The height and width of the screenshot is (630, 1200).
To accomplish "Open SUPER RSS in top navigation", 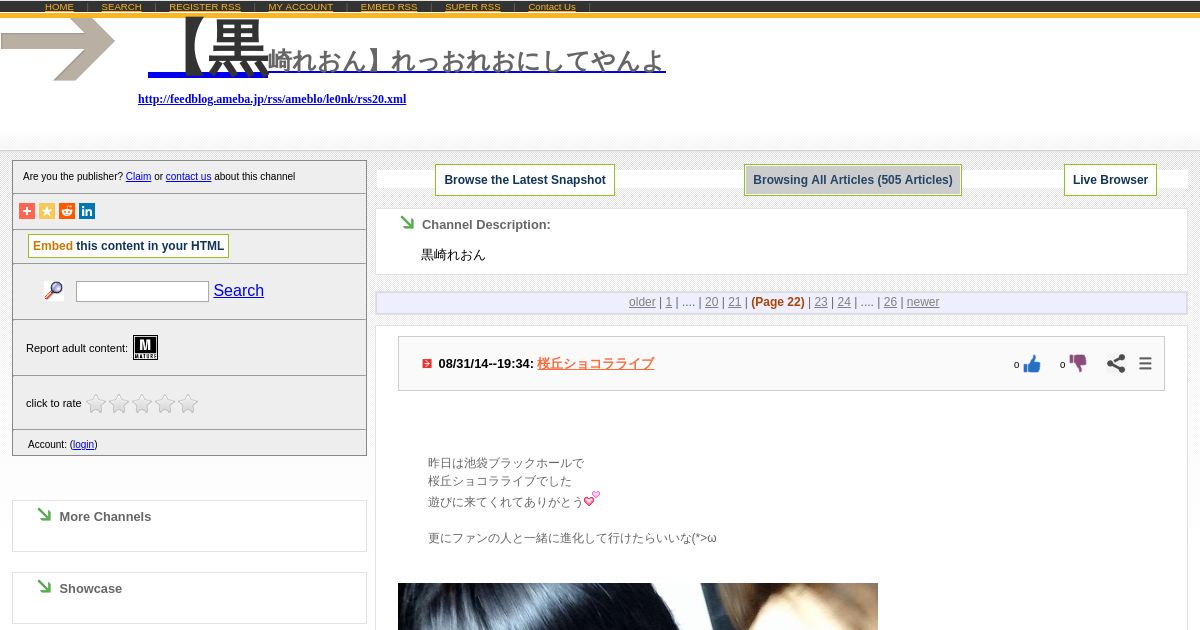I will click(473, 7).
